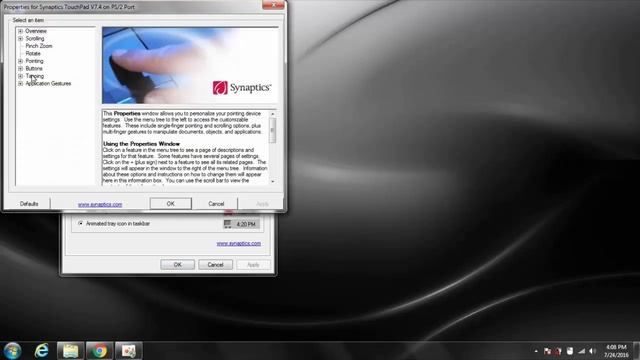Click the Synaptics touchpad tray icon
The height and width of the screenshot is (360, 640).
(x=570, y=351)
